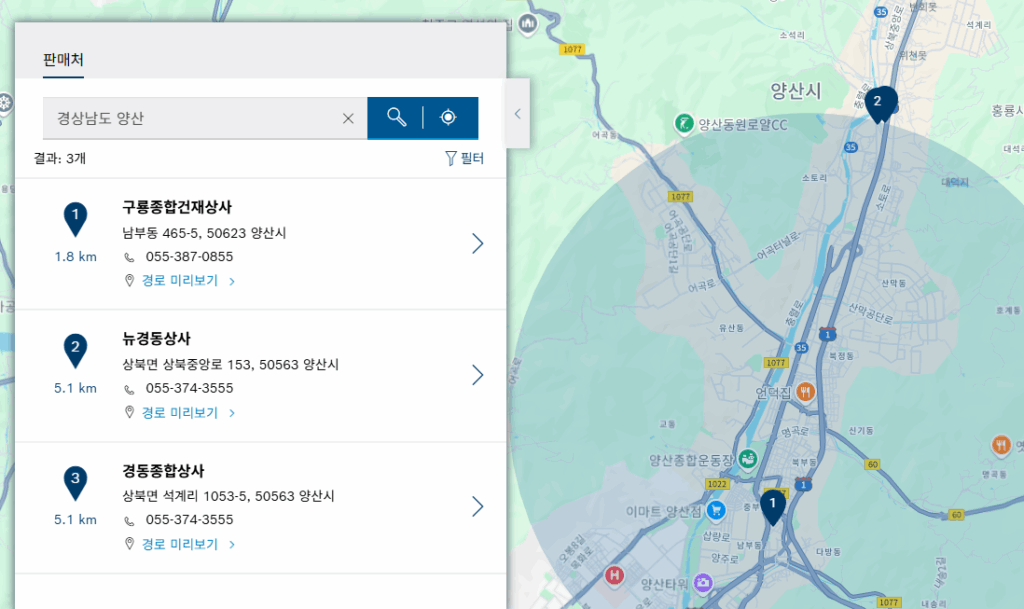Click map marker 2 pin
The width and height of the screenshot is (1024, 609).
[x=878, y=104]
